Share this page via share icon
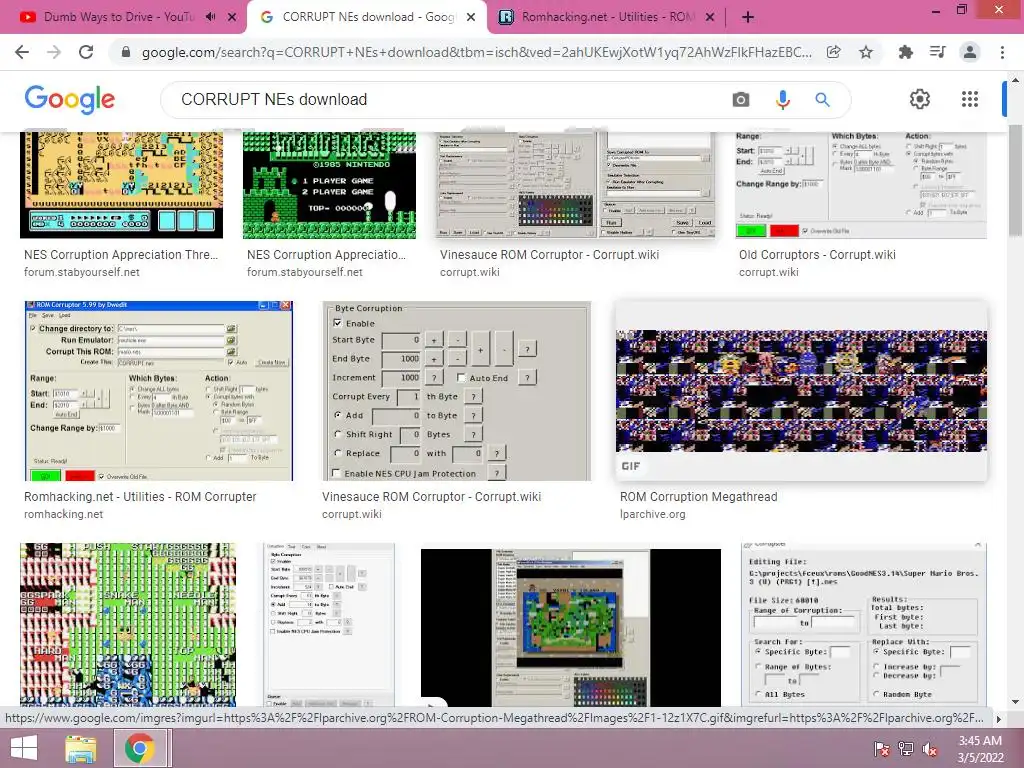Image resolution: width=1024 pixels, height=768 pixels. [x=833, y=52]
